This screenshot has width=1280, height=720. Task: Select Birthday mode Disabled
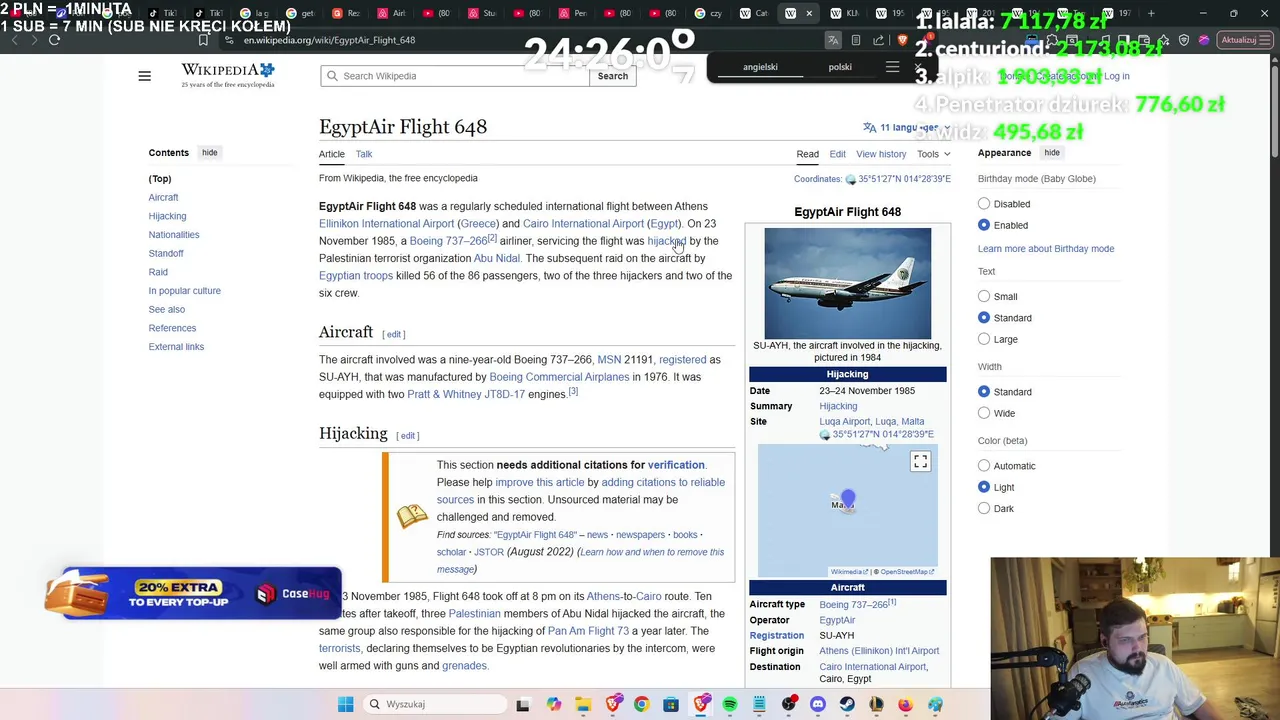click(984, 204)
